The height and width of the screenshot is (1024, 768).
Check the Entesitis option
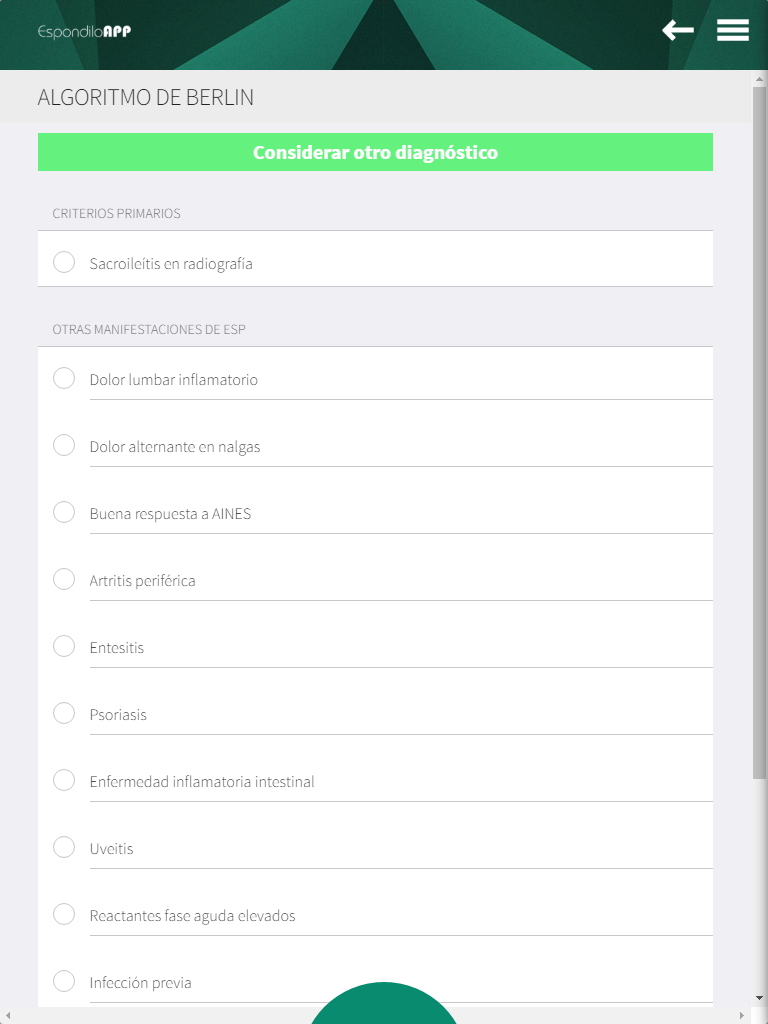pyautogui.click(x=64, y=646)
